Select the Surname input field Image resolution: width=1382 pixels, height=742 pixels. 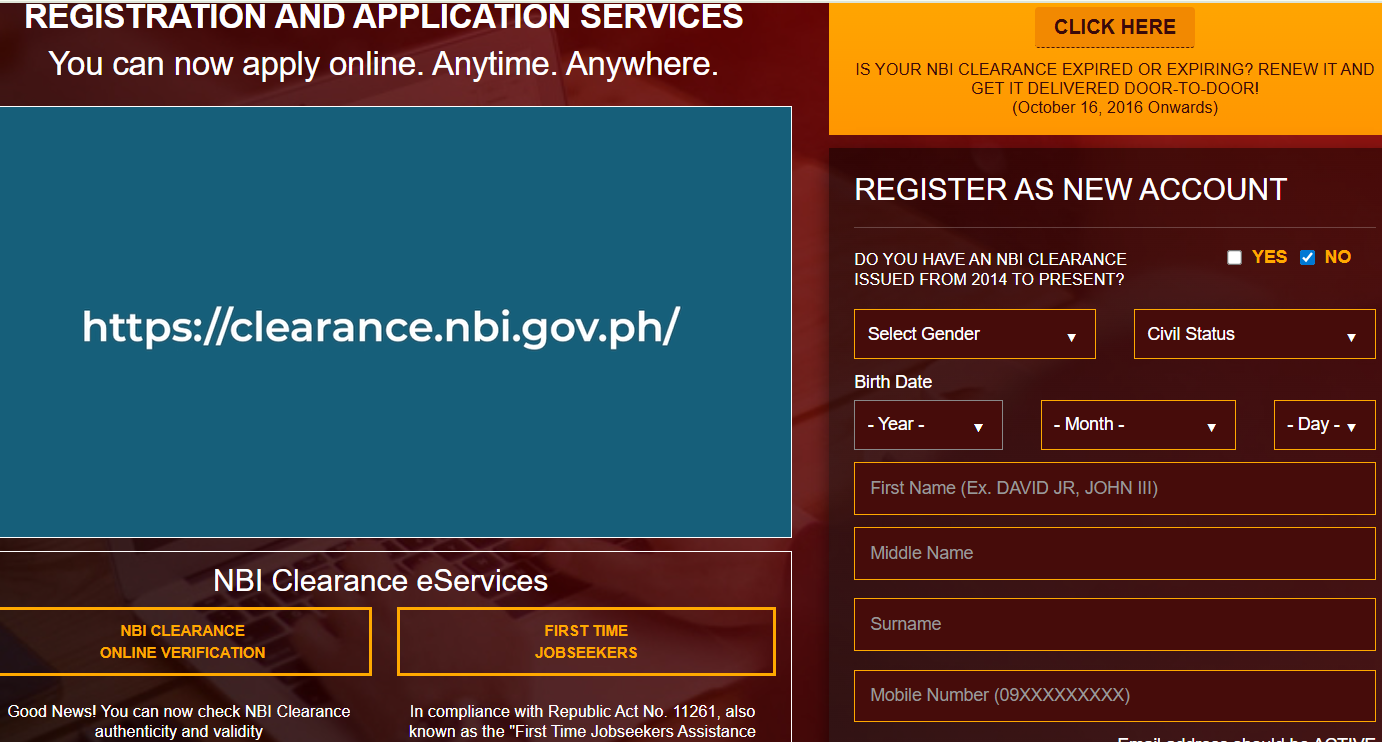click(x=1114, y=623)
